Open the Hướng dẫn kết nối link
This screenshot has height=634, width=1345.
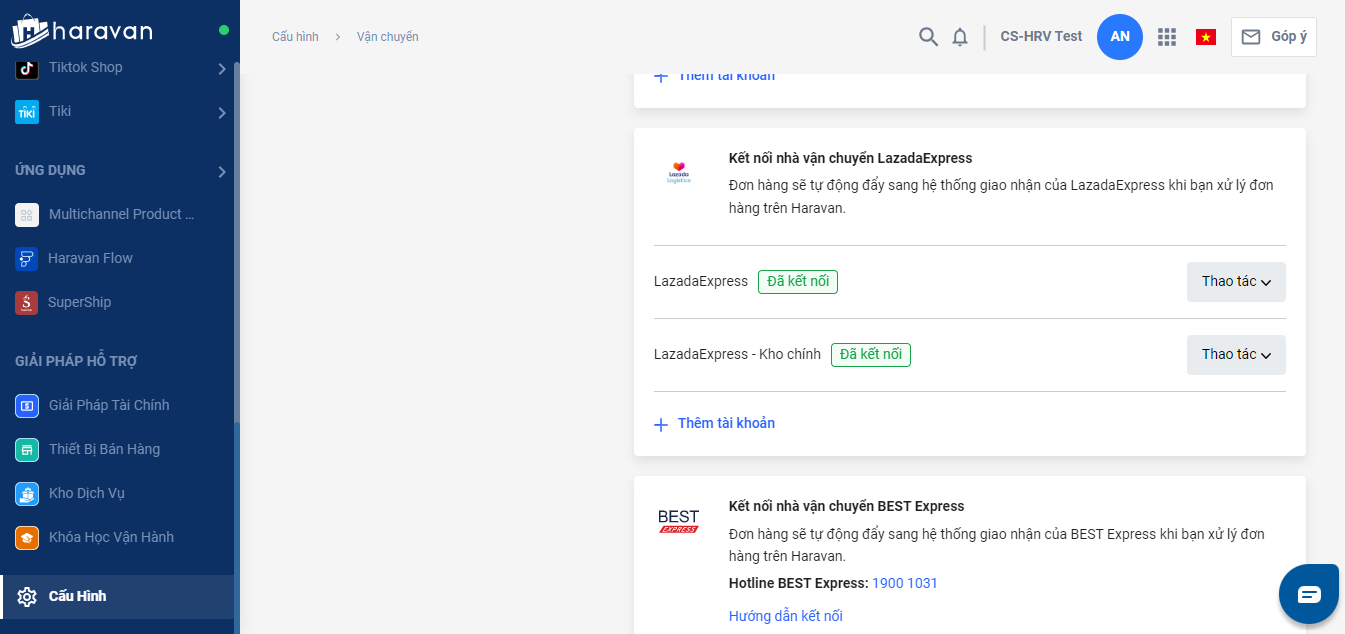click(x=785, y=616)
